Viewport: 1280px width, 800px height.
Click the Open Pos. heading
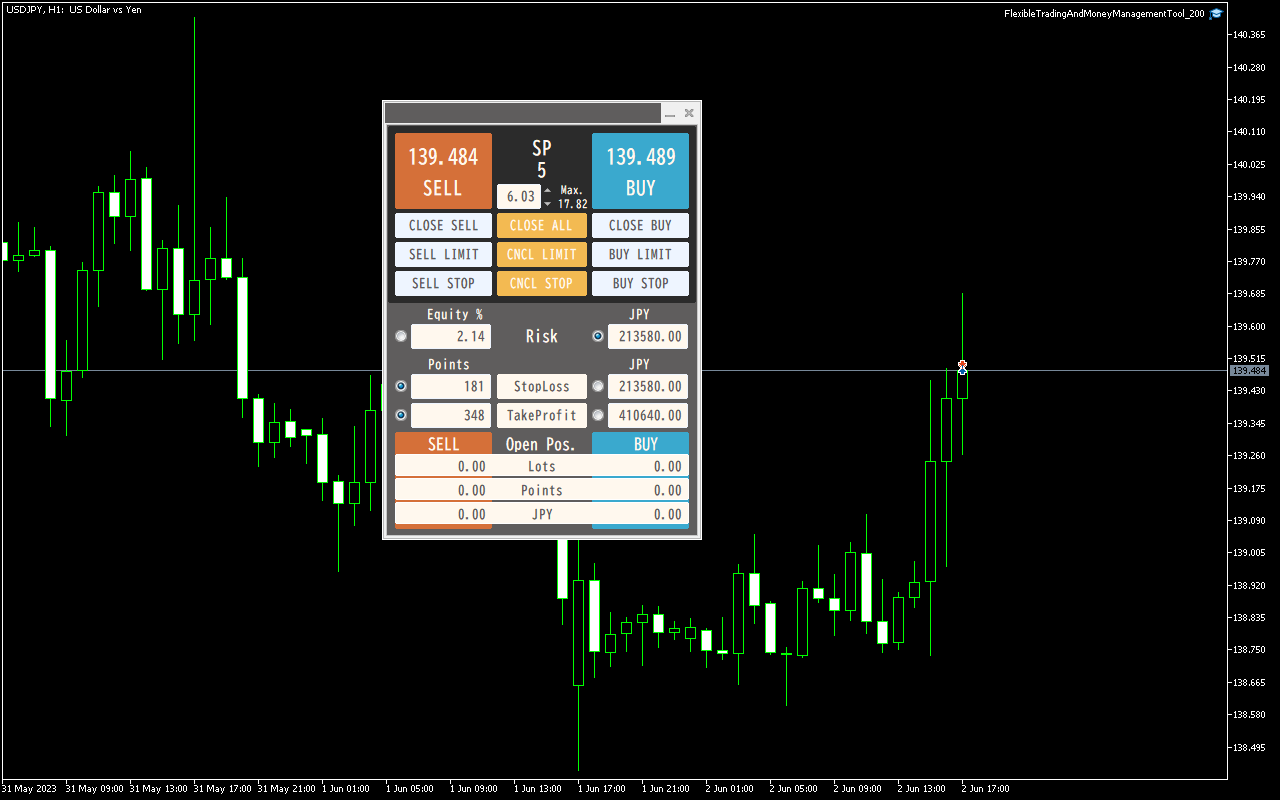[x=541, y=444]
